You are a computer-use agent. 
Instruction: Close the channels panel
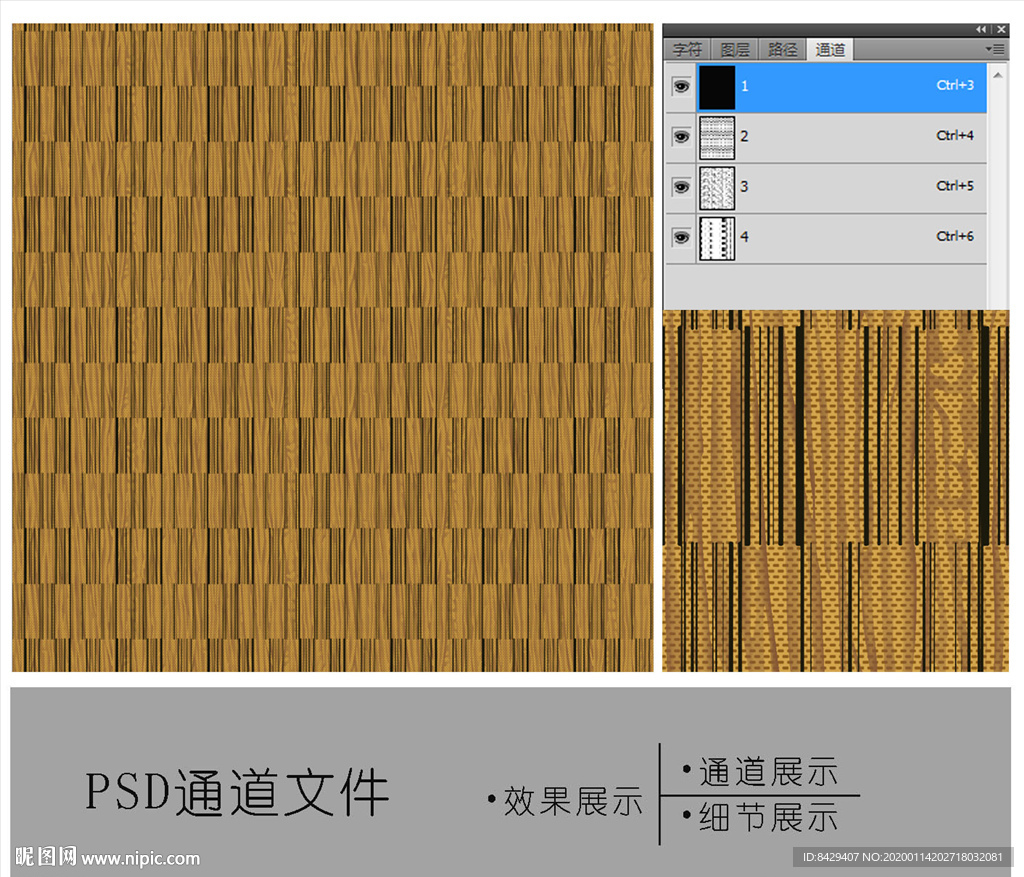[1001, 29]
